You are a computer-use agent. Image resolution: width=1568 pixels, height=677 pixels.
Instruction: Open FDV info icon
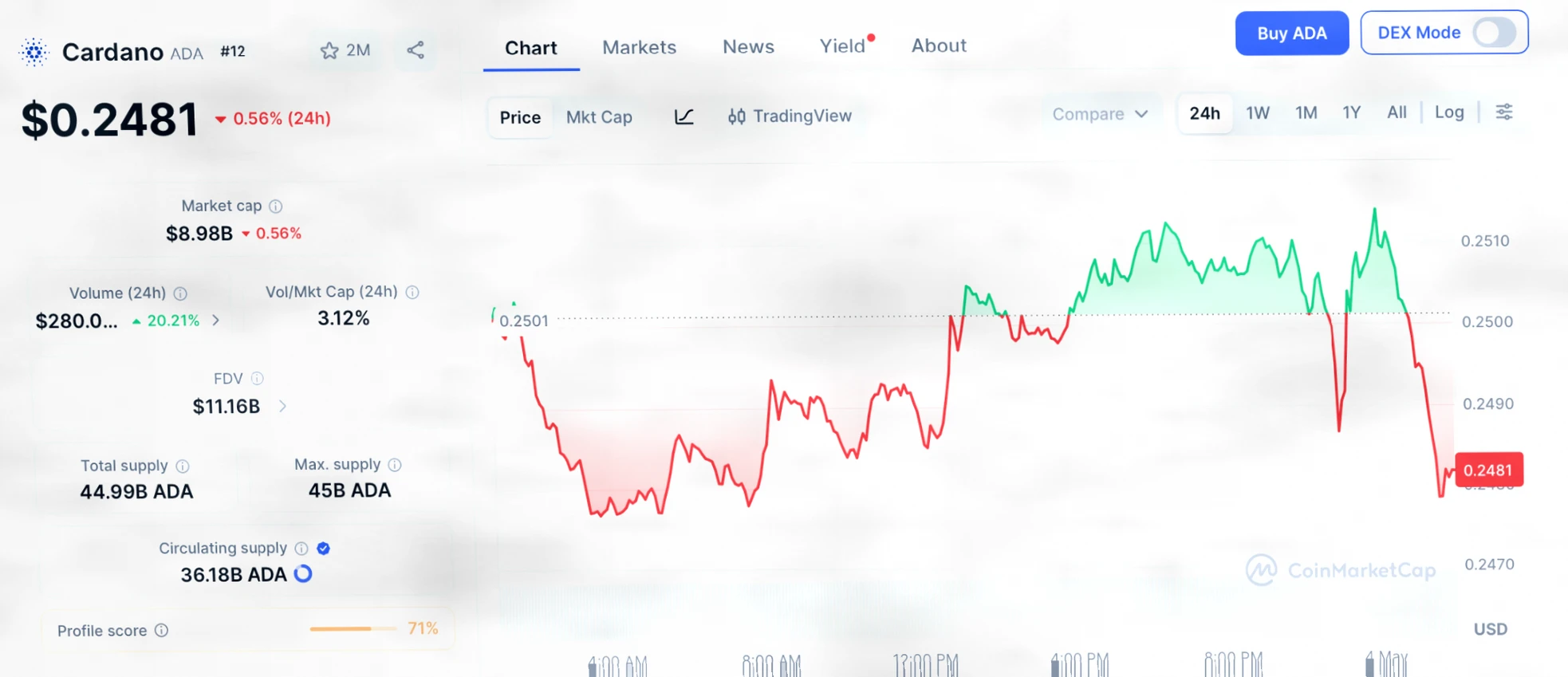pyautogui.click(x=257, y=379)
